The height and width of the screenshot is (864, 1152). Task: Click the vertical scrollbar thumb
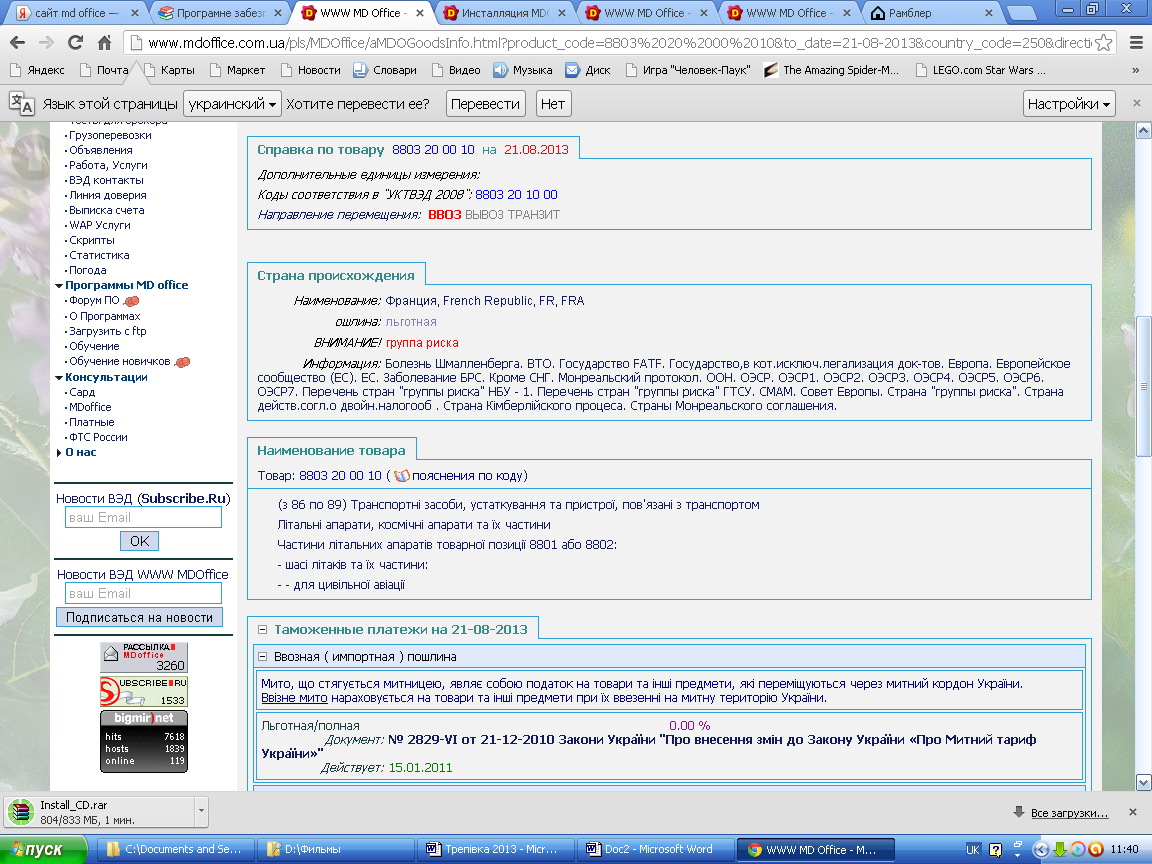(x=1143, y=386)
